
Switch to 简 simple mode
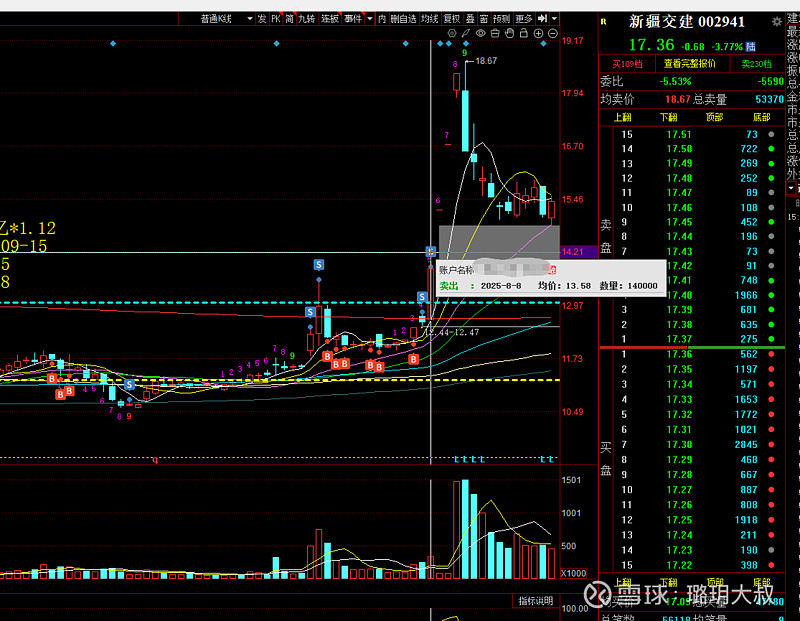click(290, 19)
